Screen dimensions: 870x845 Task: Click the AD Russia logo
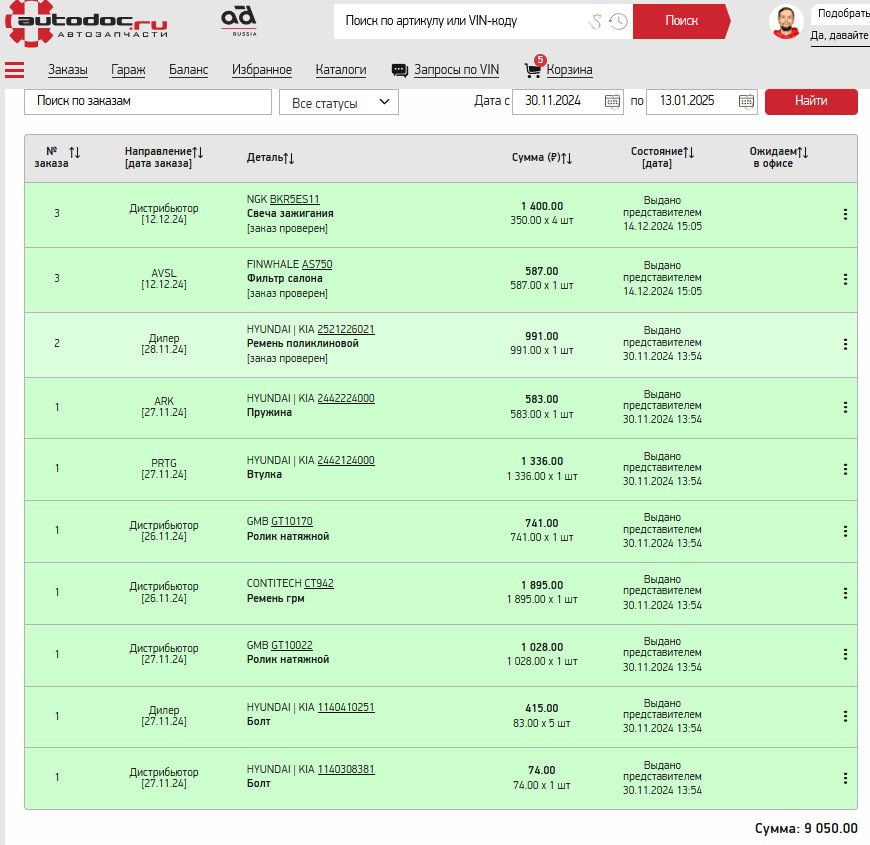coord(239,21)
